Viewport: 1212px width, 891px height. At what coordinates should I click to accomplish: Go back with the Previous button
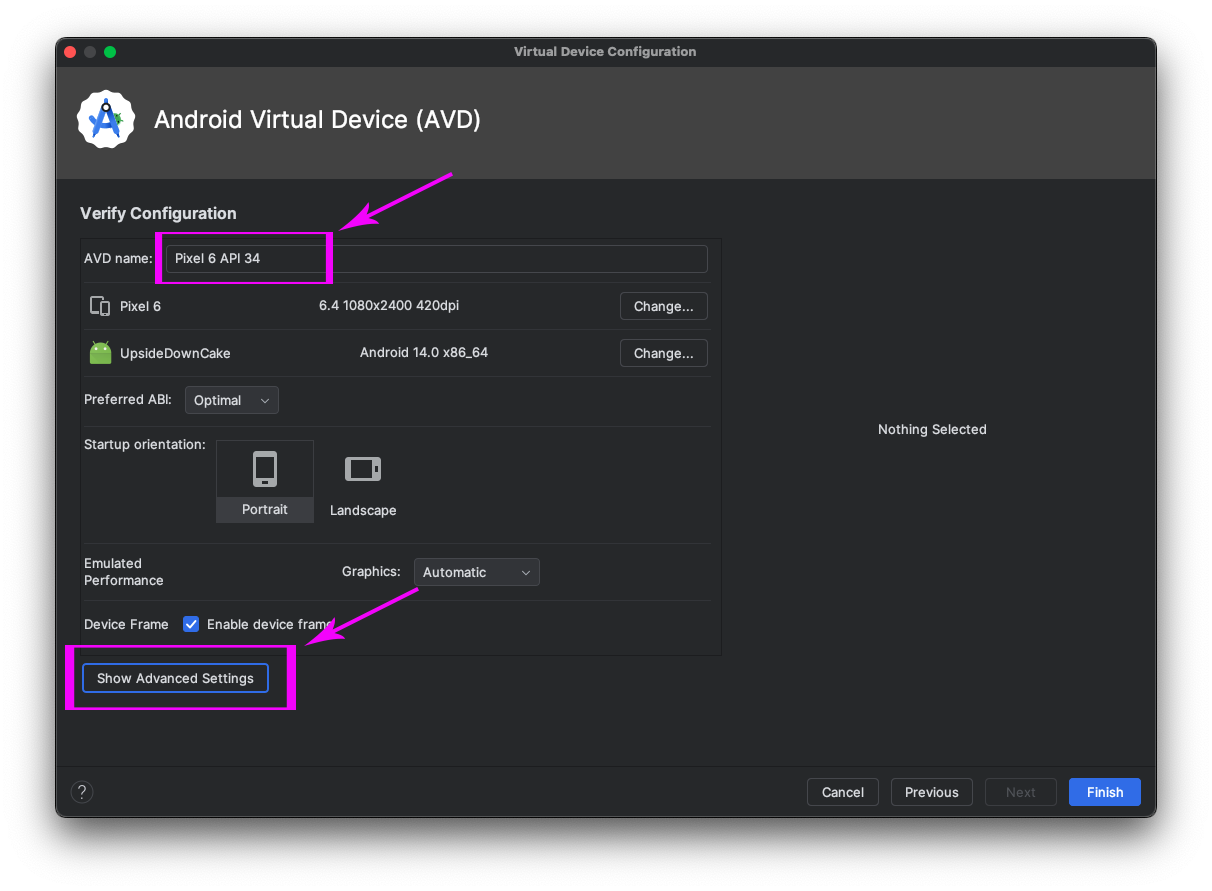[932, 792]
